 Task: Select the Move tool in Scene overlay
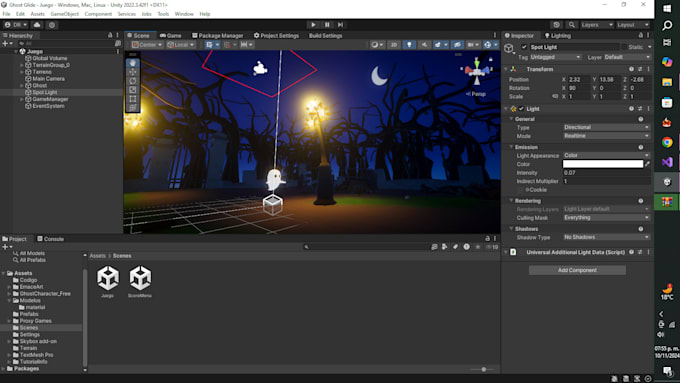coord(133,72)
